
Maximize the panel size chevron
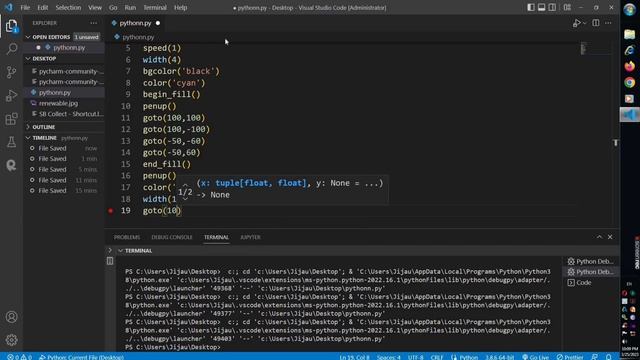pos(599,237)
